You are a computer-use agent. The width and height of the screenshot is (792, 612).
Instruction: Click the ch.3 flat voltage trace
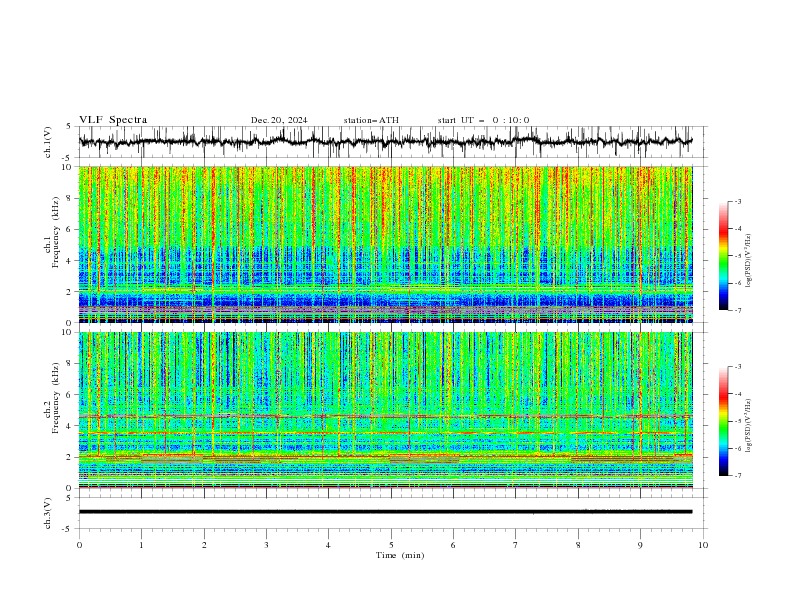click(385, 512)
